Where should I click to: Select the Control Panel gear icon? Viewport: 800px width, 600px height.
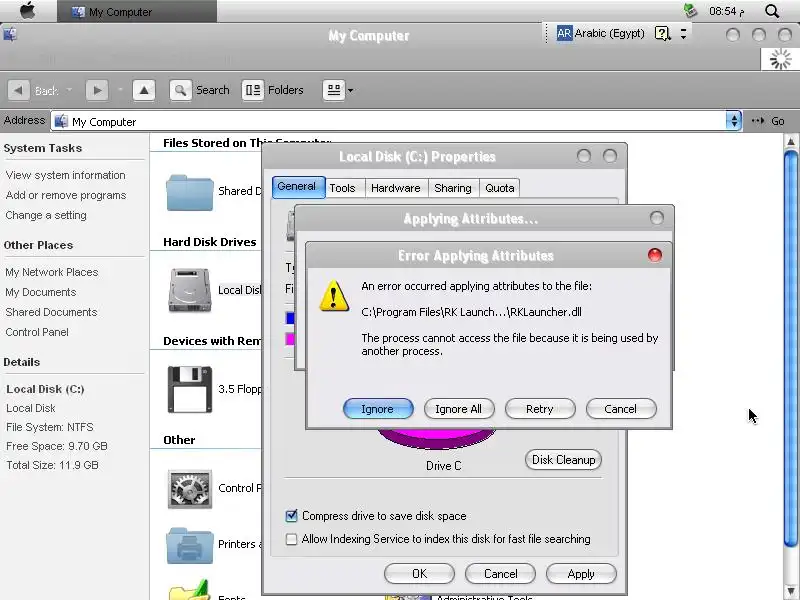189,489
